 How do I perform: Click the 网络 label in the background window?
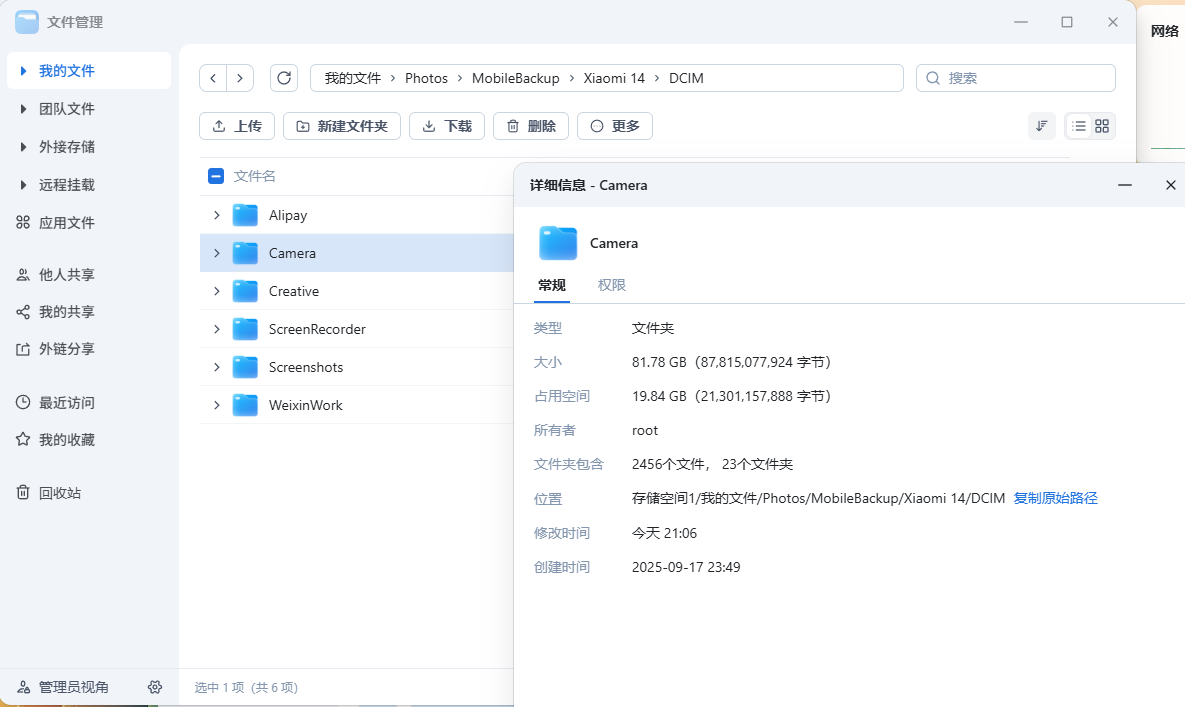pyautogui.click(x=1165, y=31)
